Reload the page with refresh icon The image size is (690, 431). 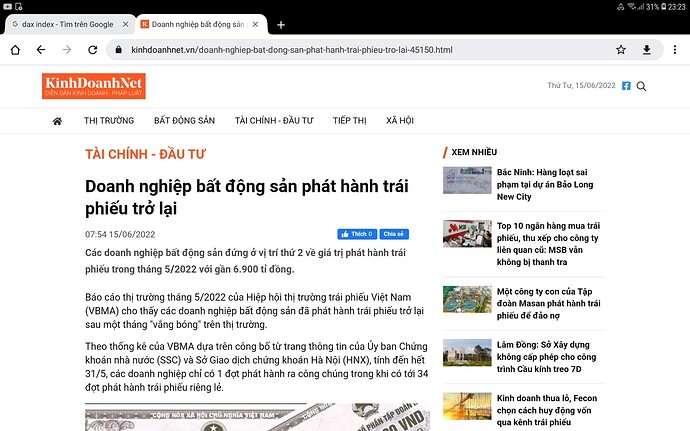tap(92, 50)
